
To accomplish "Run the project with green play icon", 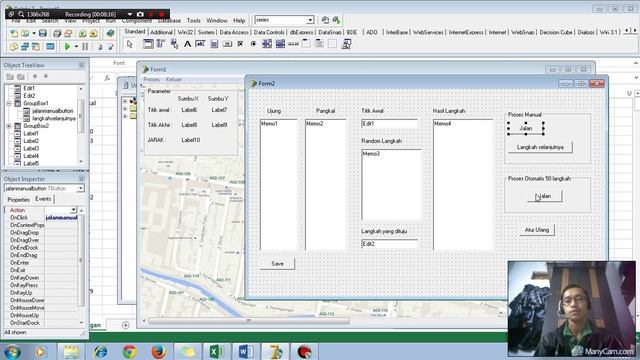I will click(67, 47).
